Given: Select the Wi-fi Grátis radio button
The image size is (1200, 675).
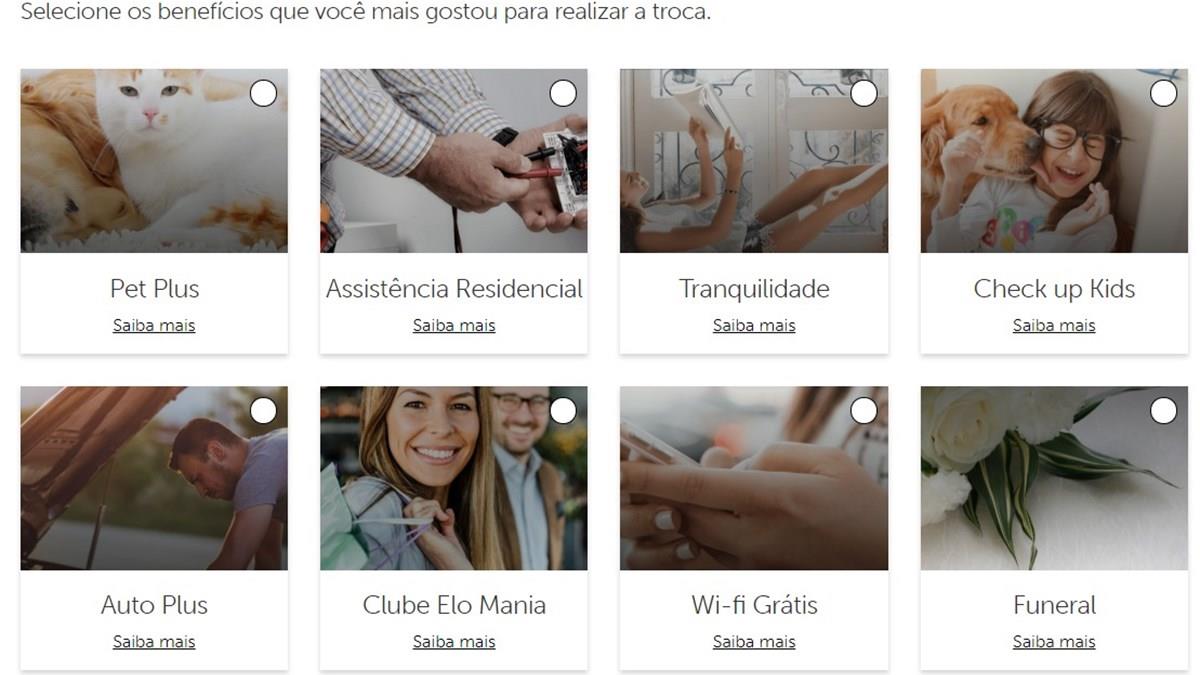Looking at the screenshot, I should click(x=863, y=411).
